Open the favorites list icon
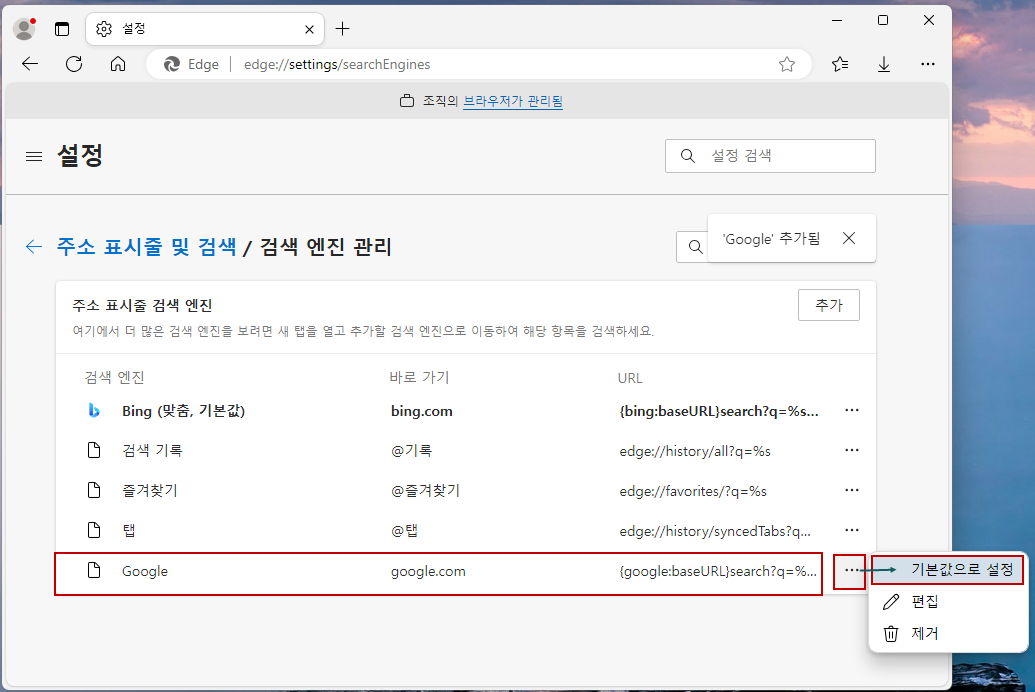This screenshot has width=1035, height=692. coord(840,64)
